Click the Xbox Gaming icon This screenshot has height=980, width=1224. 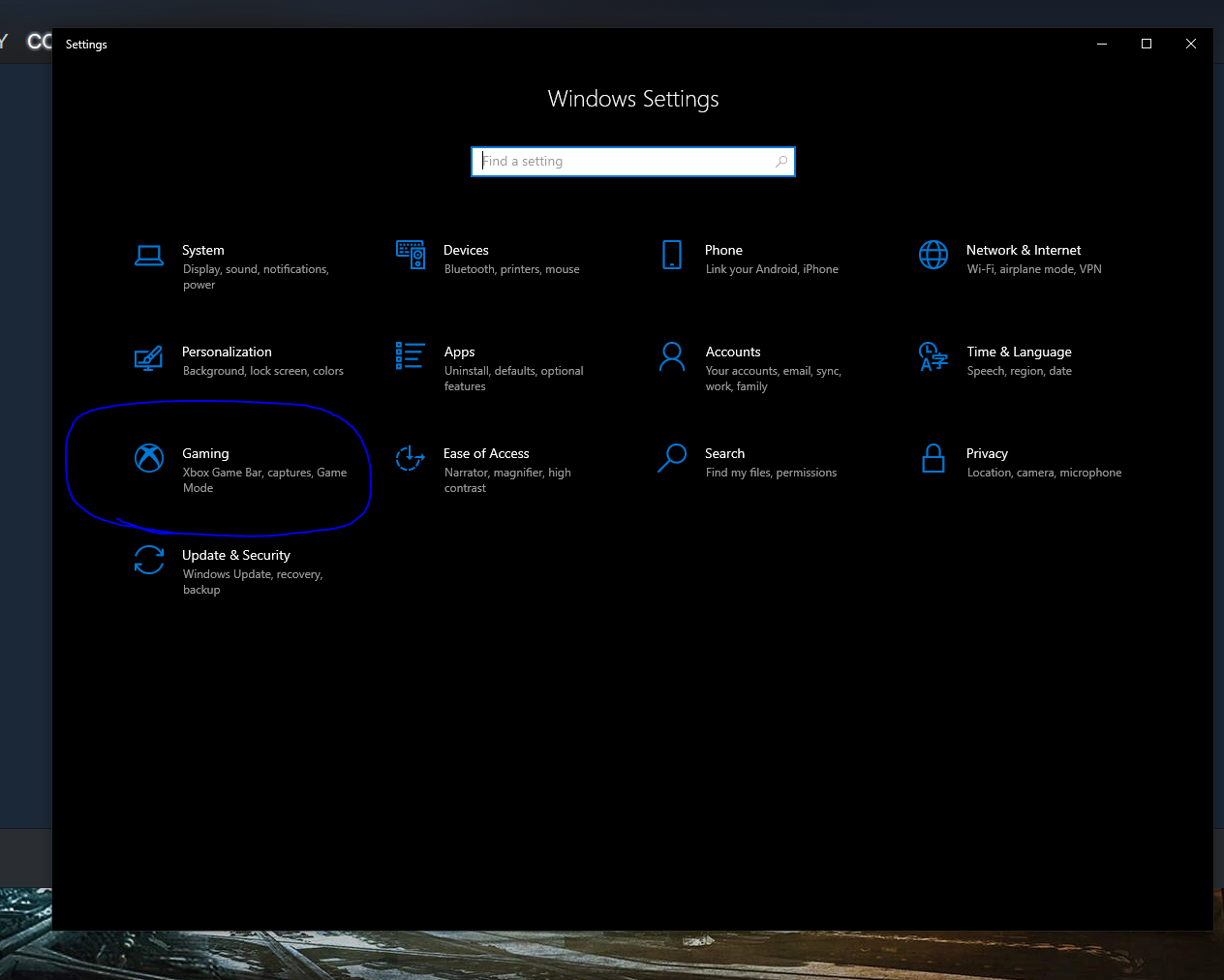pos(149,458)
